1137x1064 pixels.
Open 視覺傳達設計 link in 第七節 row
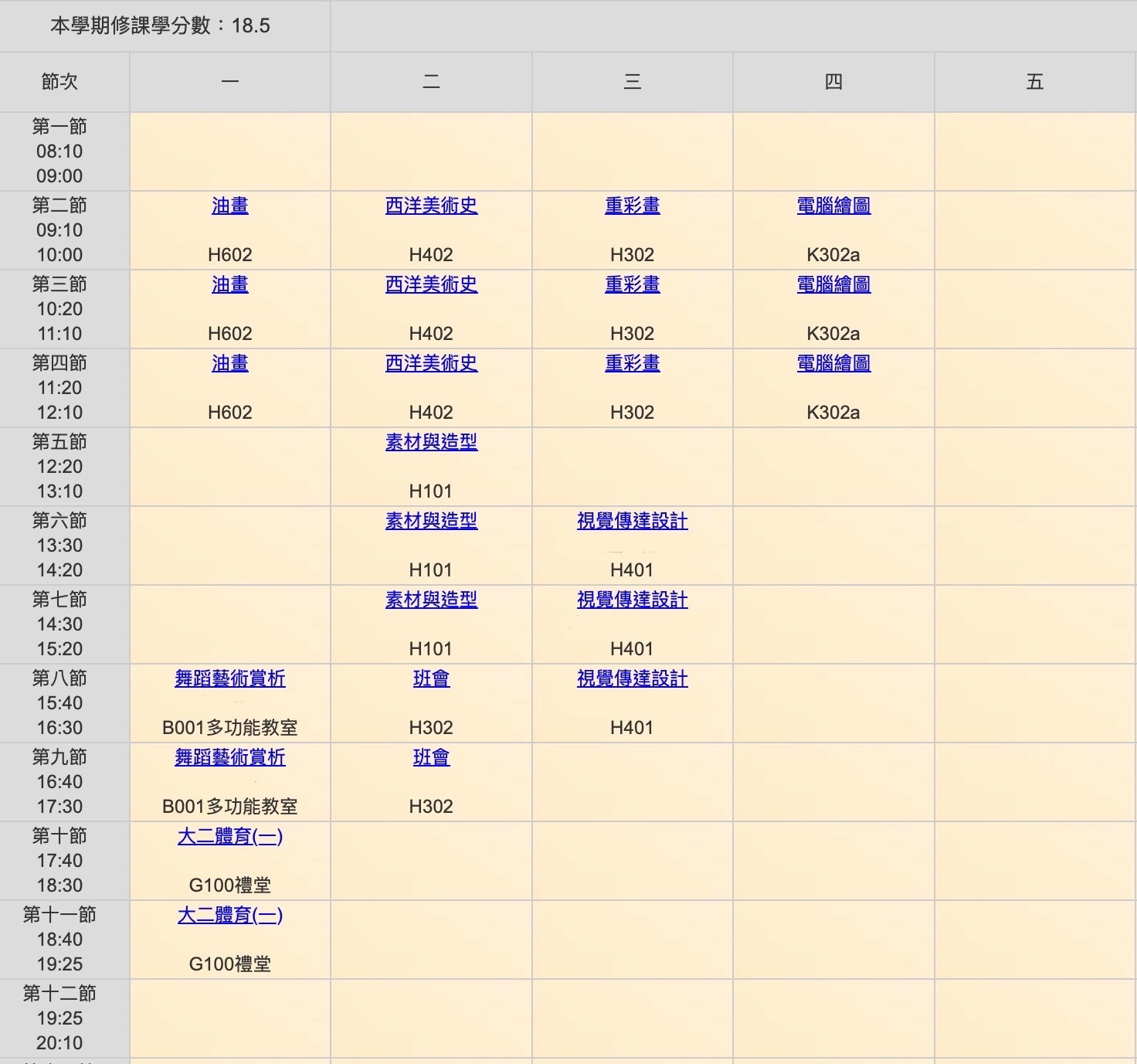(x=633, y=600)
